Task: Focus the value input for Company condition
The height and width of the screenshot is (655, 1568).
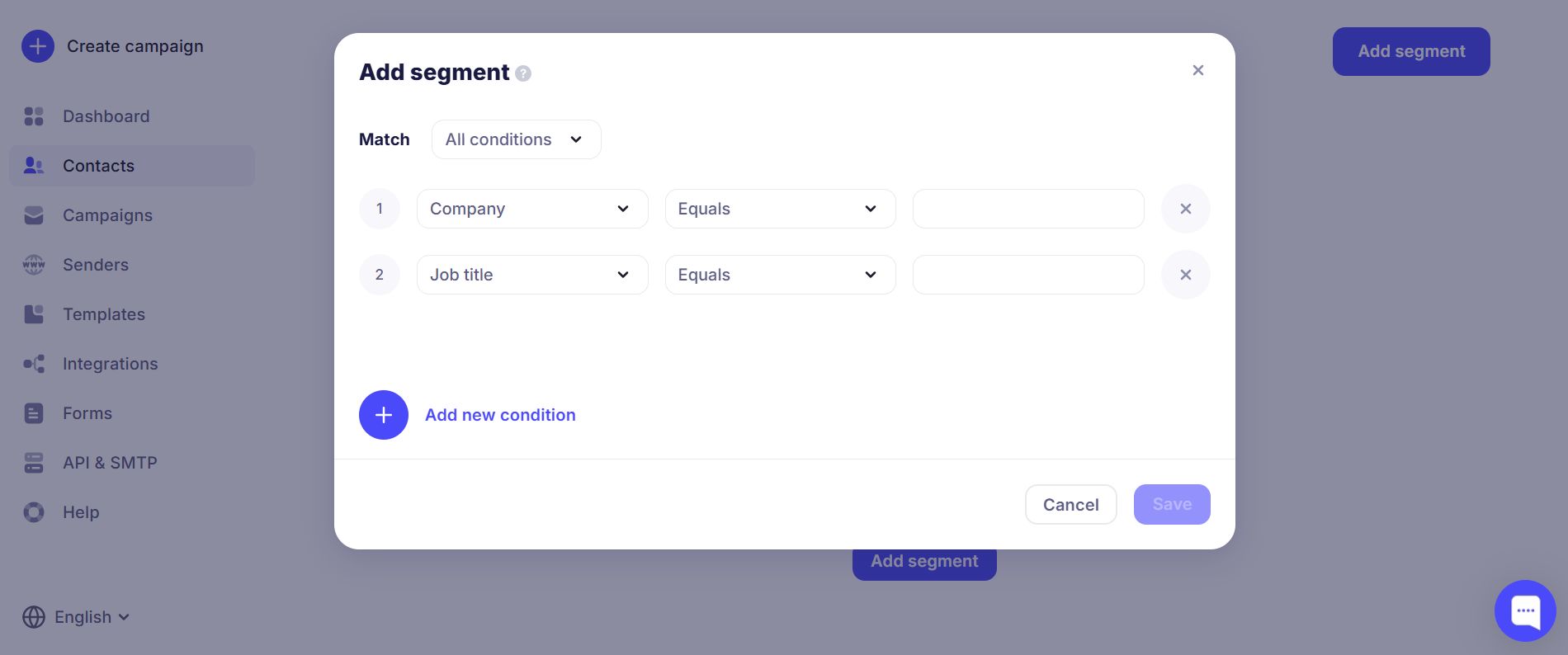Action: click(x=1027, y=209)
